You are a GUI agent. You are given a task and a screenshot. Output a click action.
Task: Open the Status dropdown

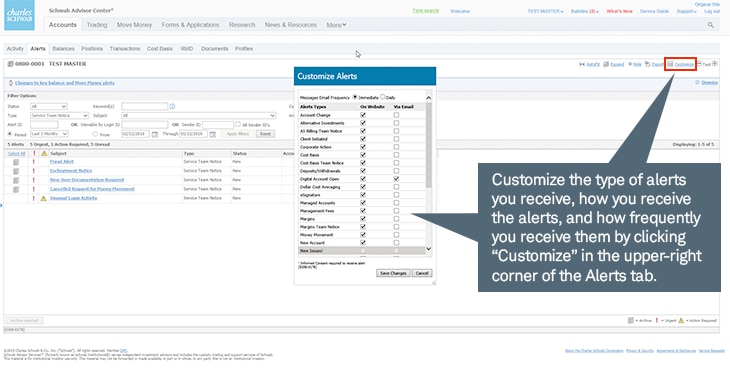[49, 107]
